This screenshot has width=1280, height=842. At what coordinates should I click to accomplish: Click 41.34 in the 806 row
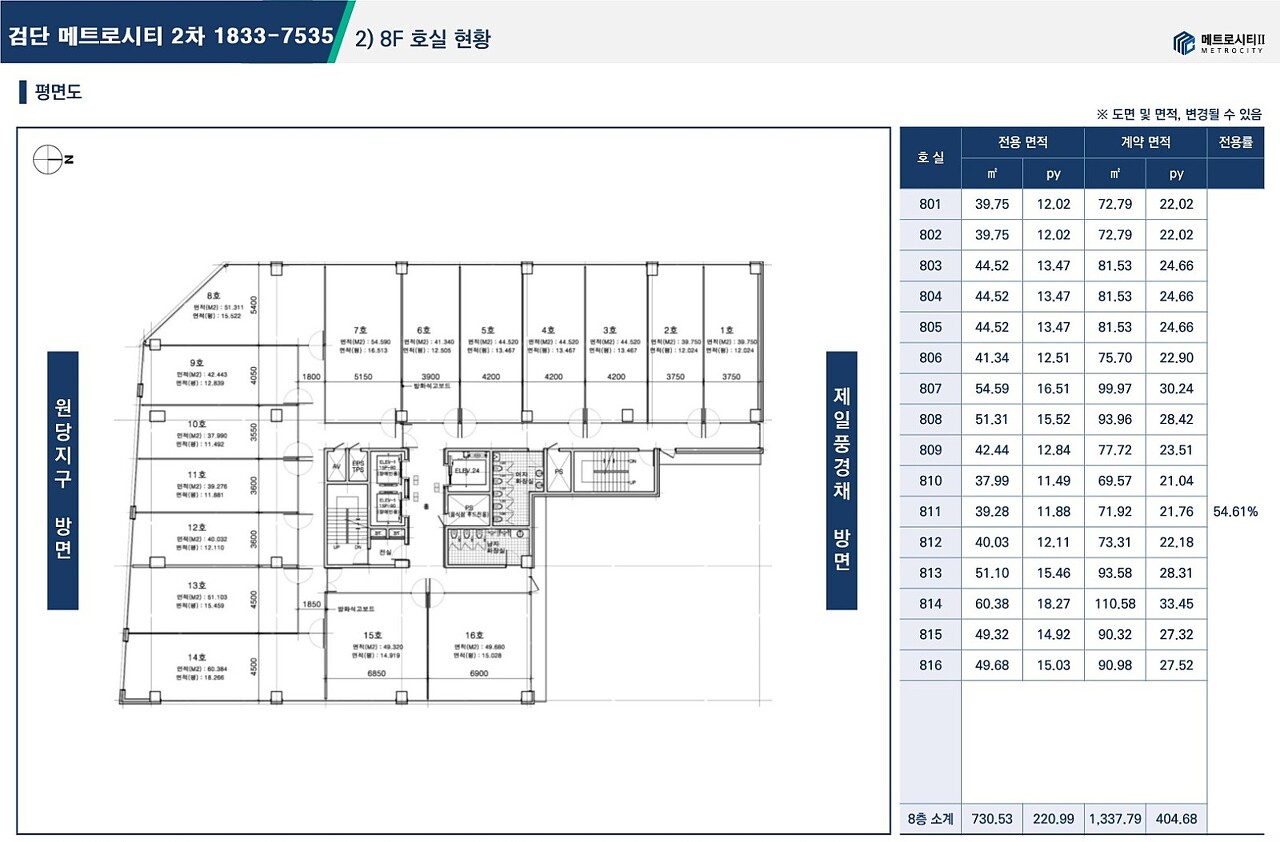click(992, 358)
